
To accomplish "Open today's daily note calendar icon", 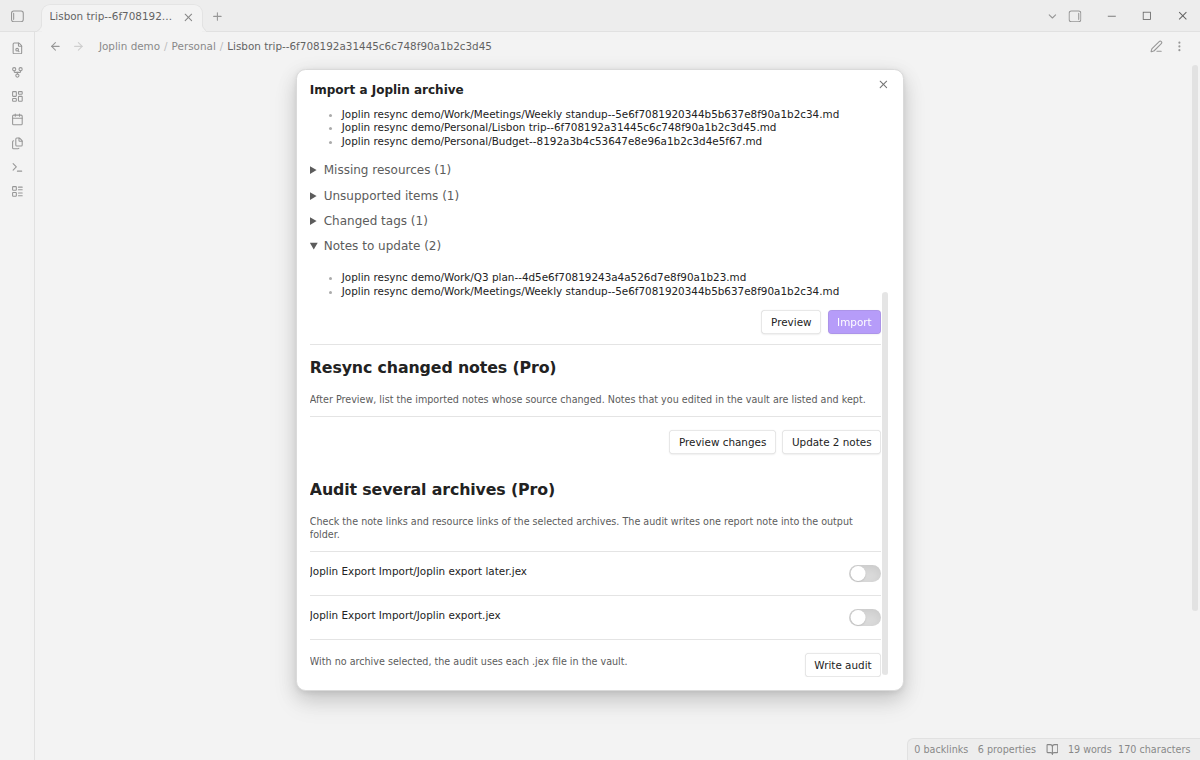I will pos(17,119).
